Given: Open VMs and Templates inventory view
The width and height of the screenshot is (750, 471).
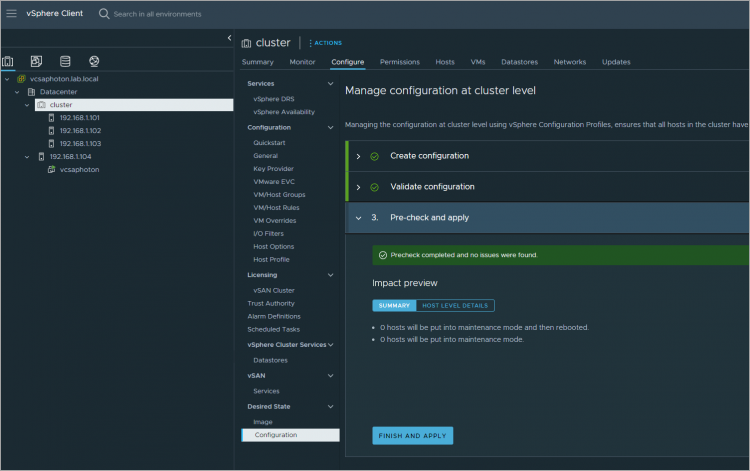Looking at the screenshot, I should coord(36,61).
